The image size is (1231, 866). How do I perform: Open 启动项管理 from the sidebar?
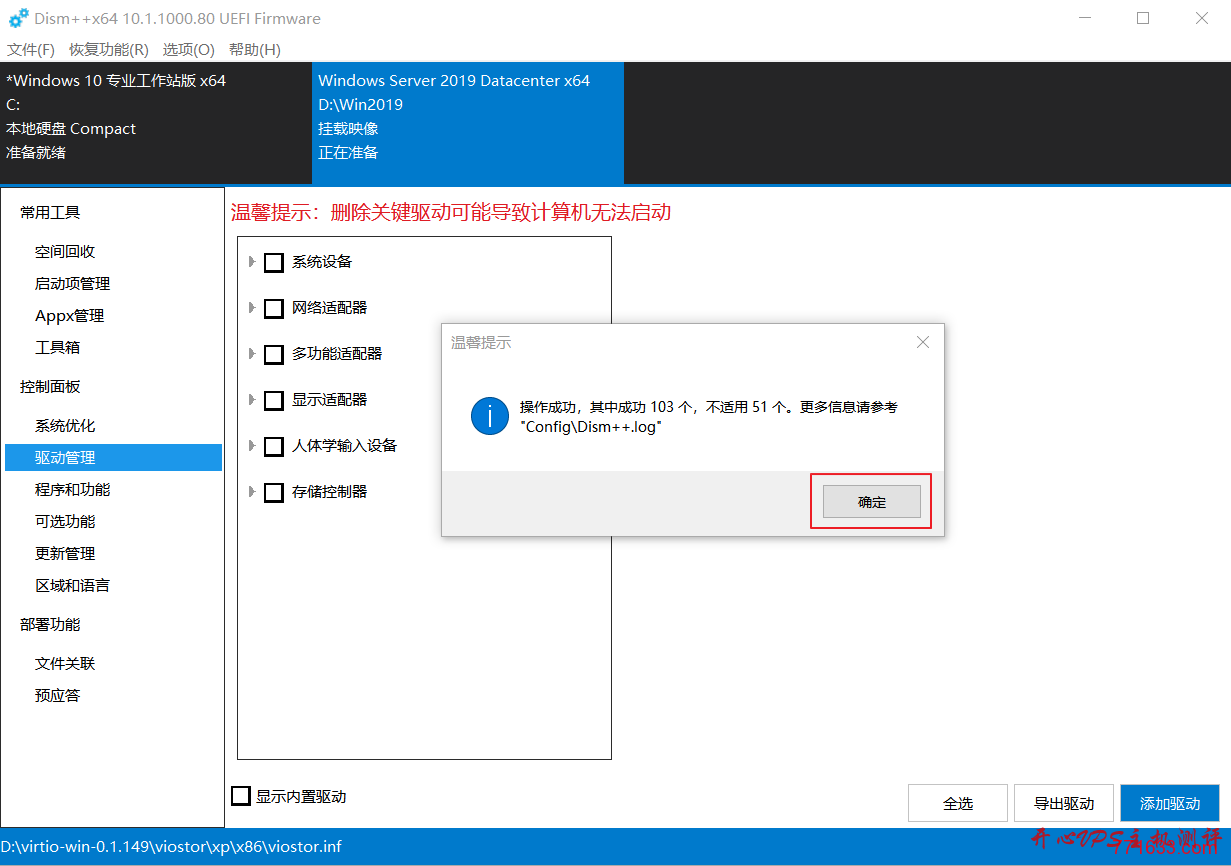coord(73,283)
